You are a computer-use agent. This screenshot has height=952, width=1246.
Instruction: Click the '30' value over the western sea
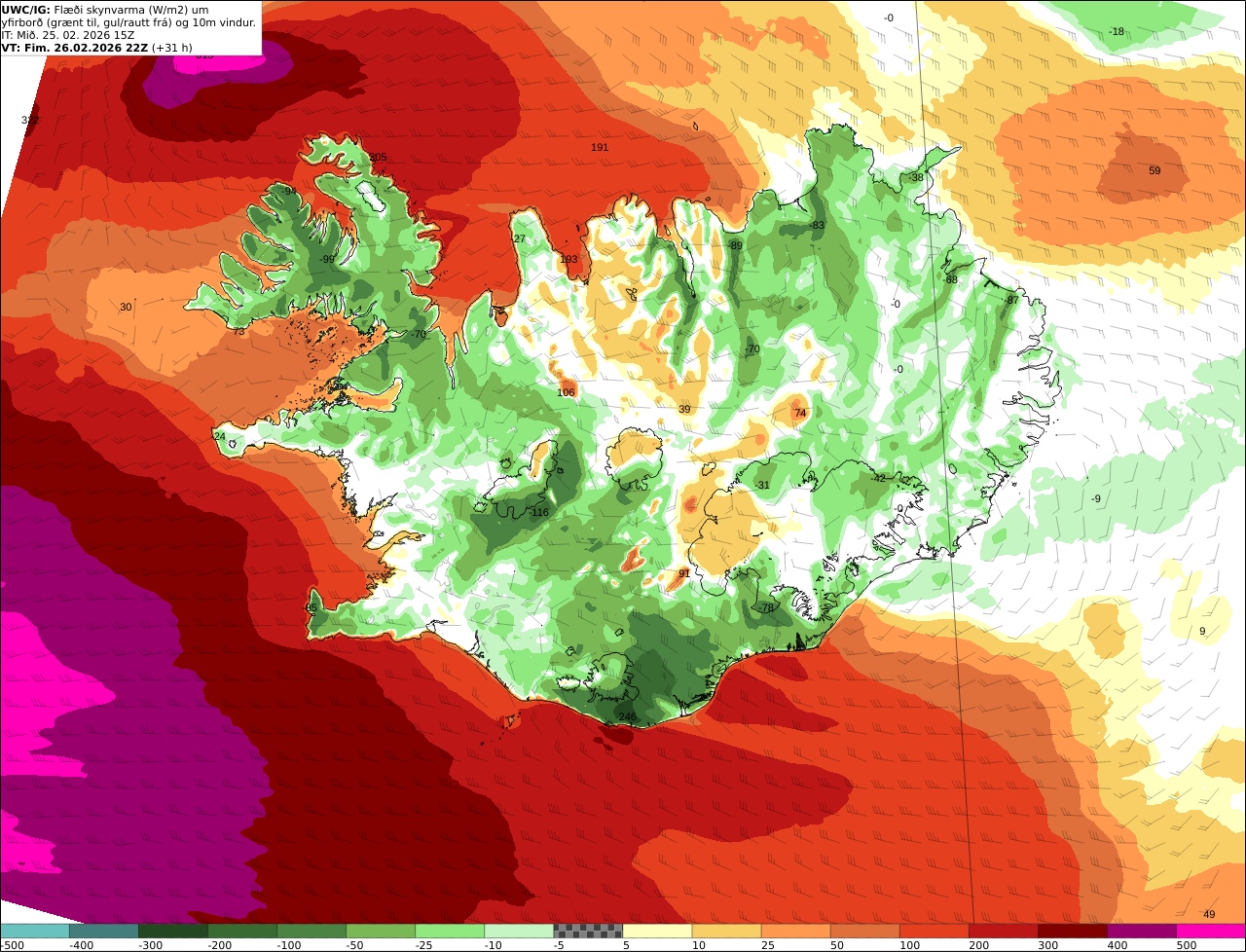click(x=126, y=307)
